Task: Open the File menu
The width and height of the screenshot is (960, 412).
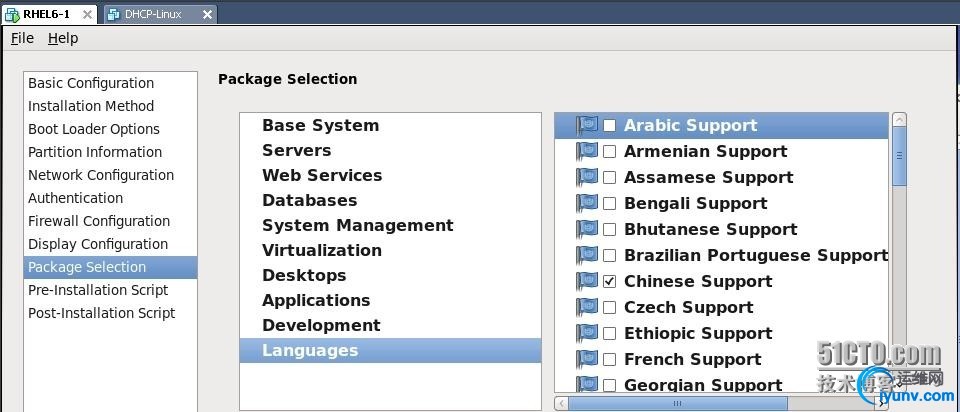Action: click(22, 38)
